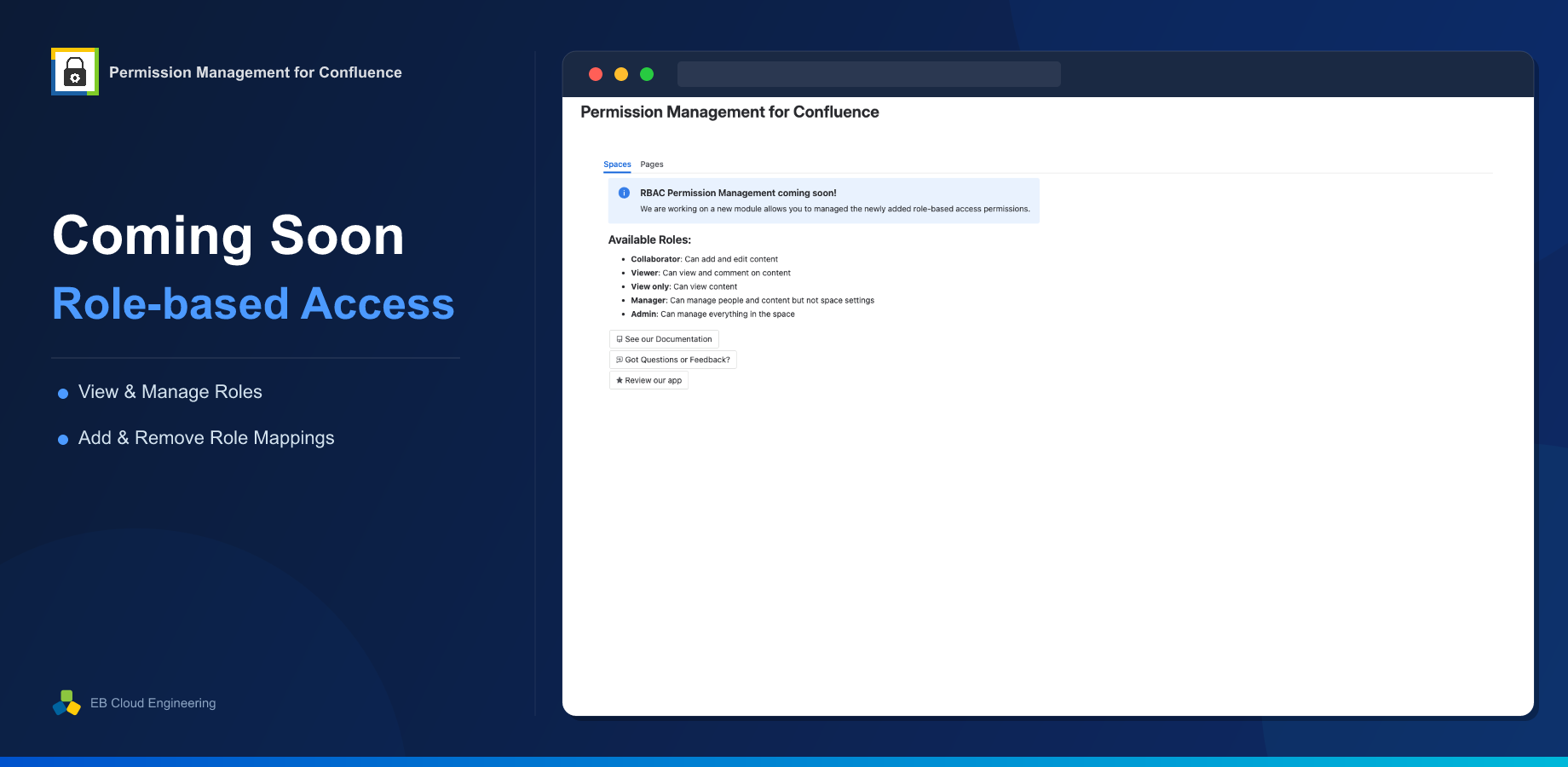Select the "Admin: Can manage everything in the space" row
Image resolution: width=1568 pixels, height=767 pixels.
712,314
